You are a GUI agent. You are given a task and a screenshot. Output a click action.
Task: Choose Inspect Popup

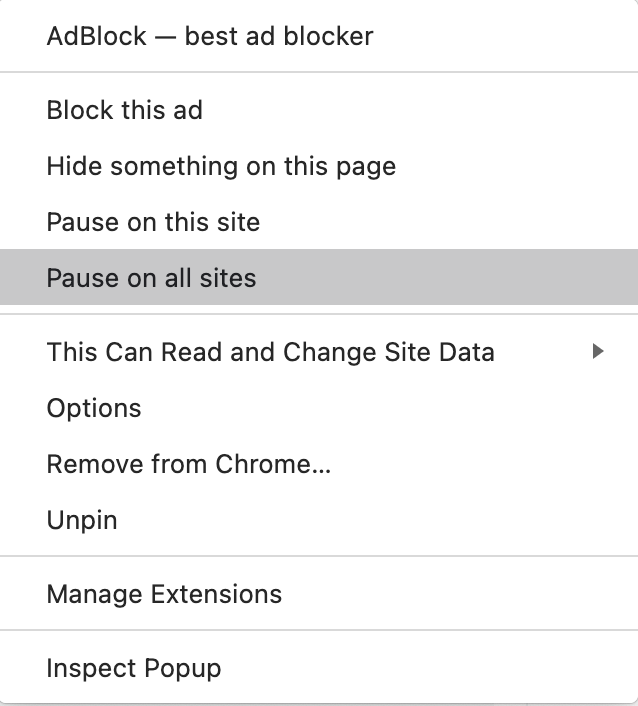point(134,668)
